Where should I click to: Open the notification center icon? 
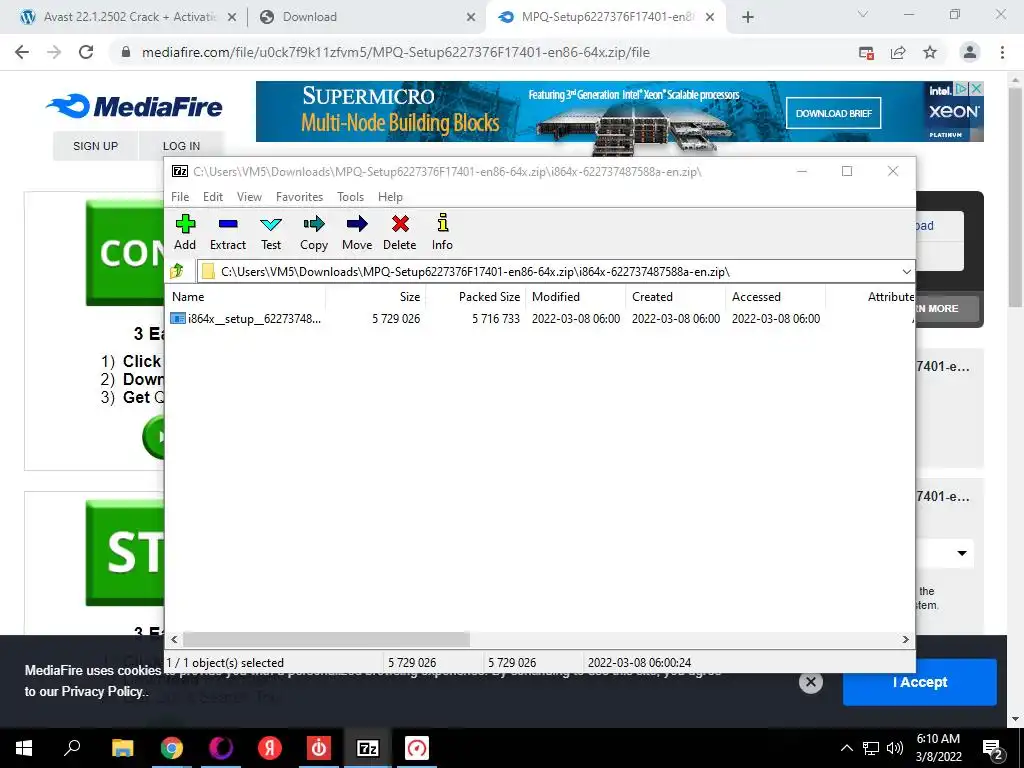pos(993,748)
